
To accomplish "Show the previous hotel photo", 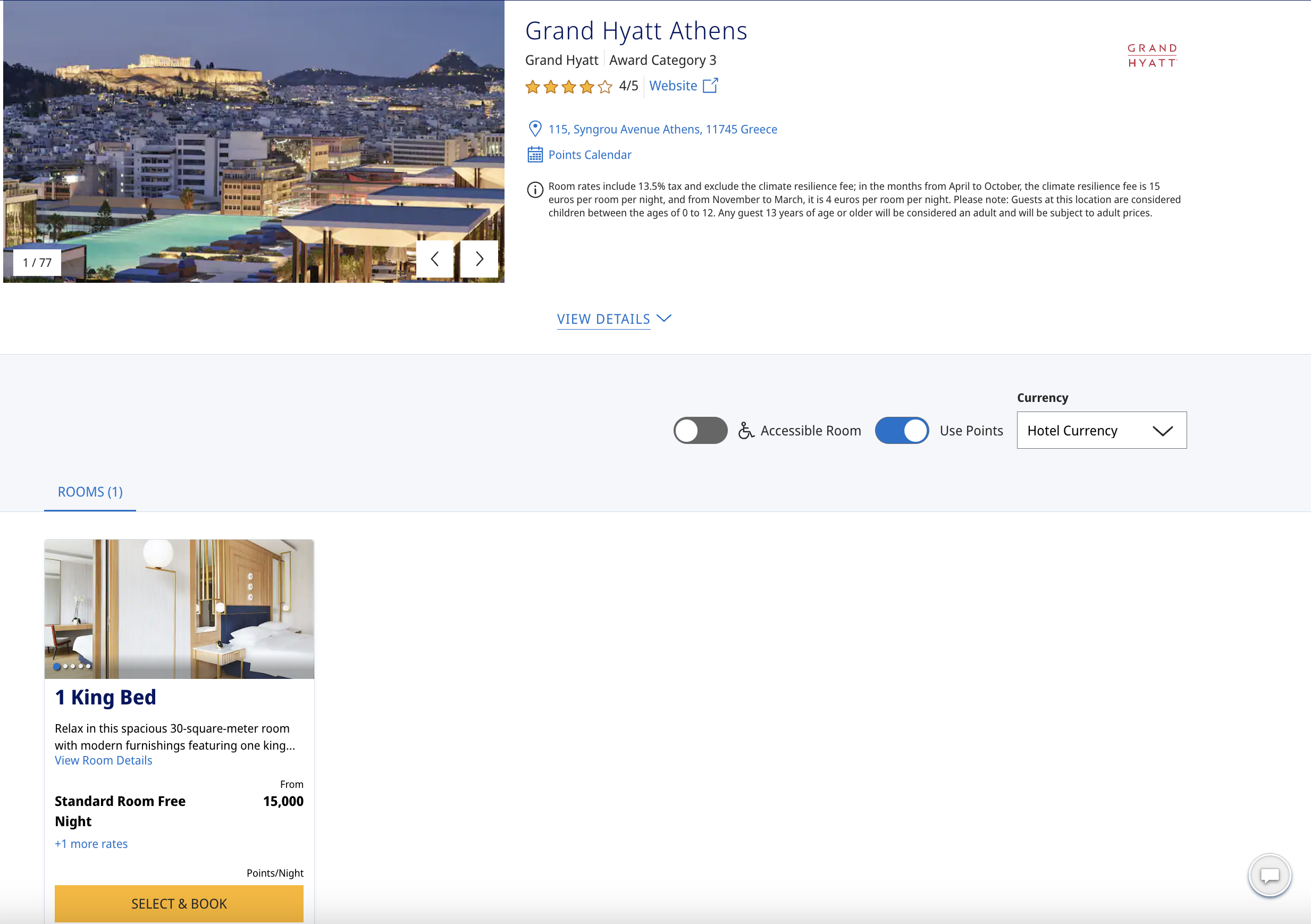I will click(x=434, y=259).
